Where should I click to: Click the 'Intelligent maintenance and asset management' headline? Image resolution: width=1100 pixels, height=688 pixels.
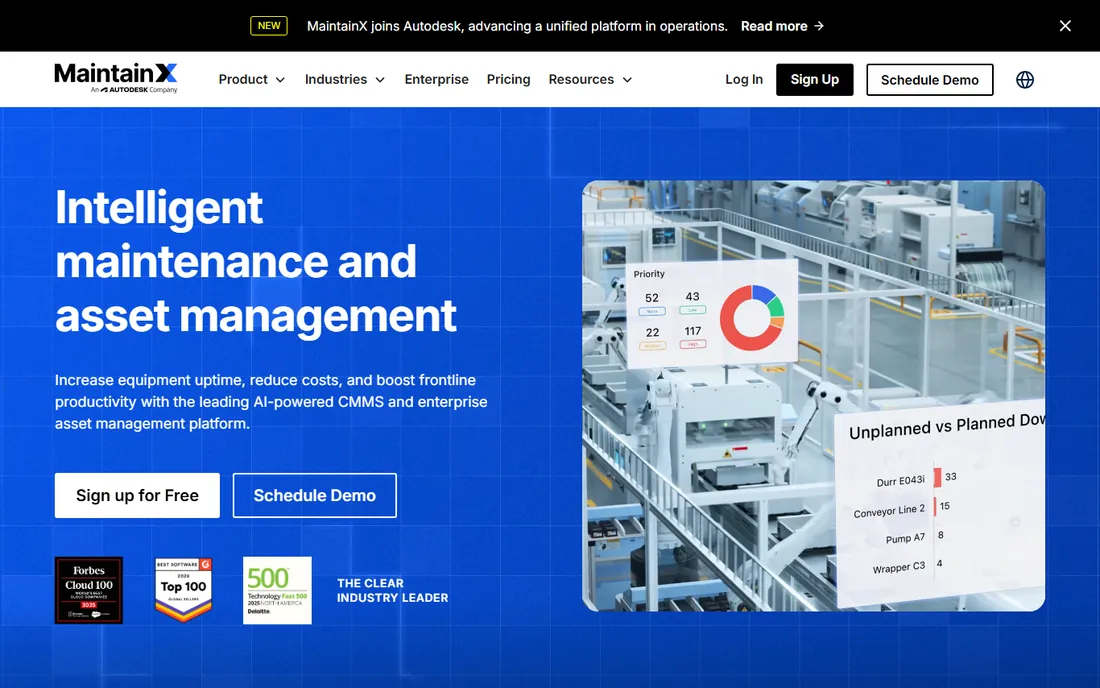[x=255, y=261]
